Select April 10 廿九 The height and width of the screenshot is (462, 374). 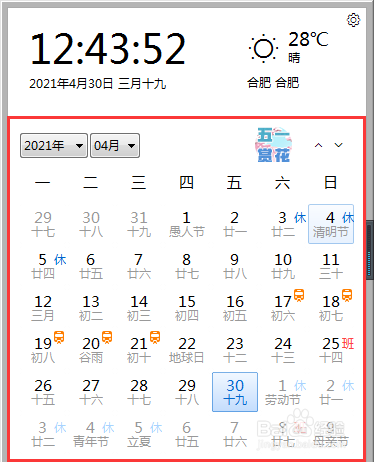[x=283, y=266]
